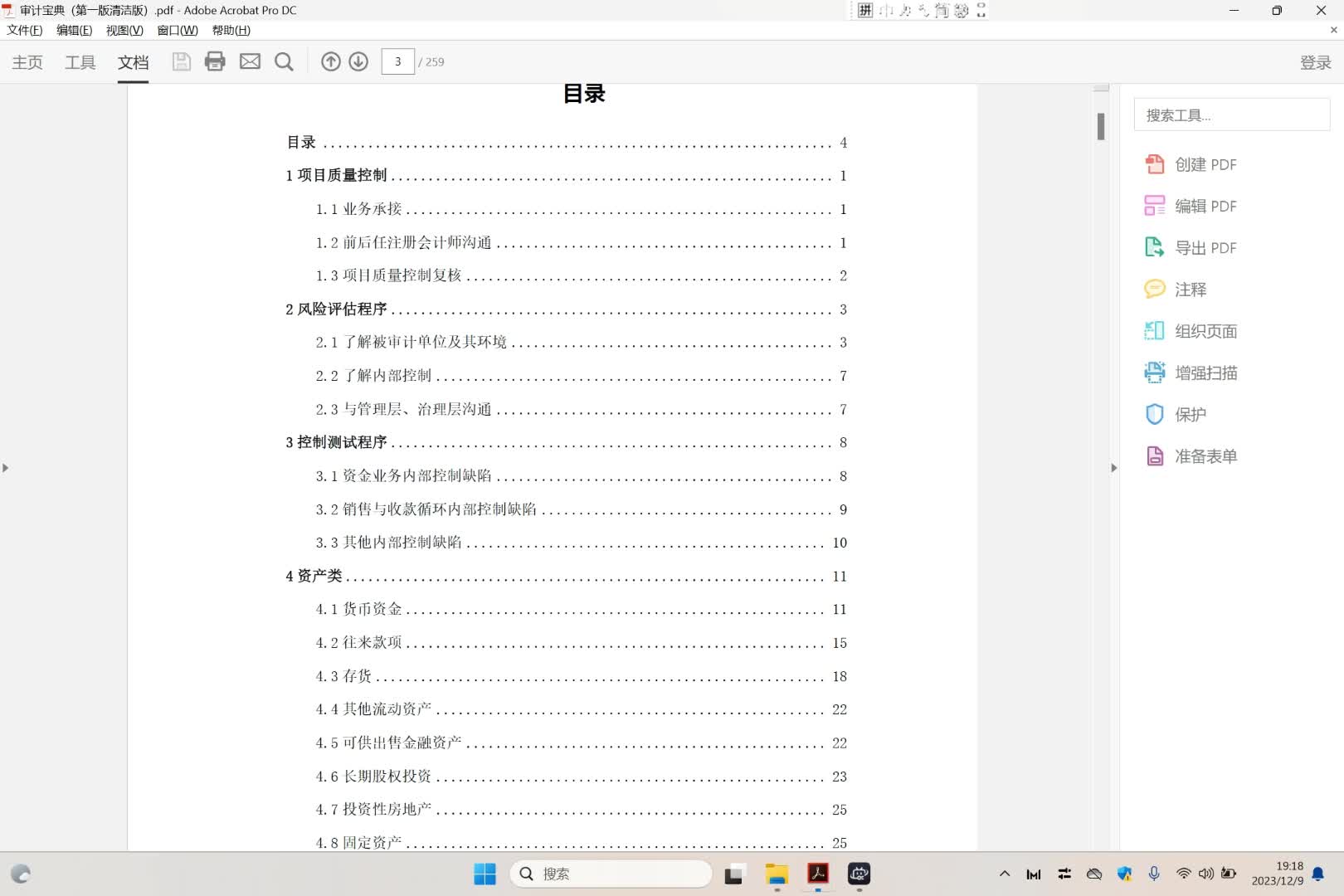Open the 注释 comment tool
Image resolution: width=1344 pixels, height=896 pixels.
click(1176, 289)
